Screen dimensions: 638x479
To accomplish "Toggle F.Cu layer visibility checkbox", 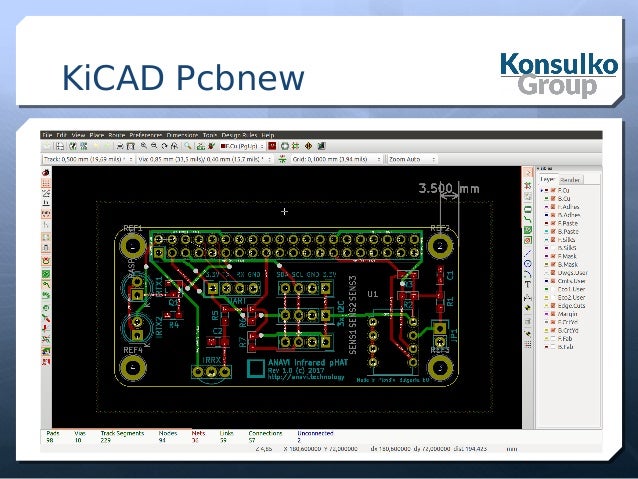I will pyautogui.click(x=553, y=190).
